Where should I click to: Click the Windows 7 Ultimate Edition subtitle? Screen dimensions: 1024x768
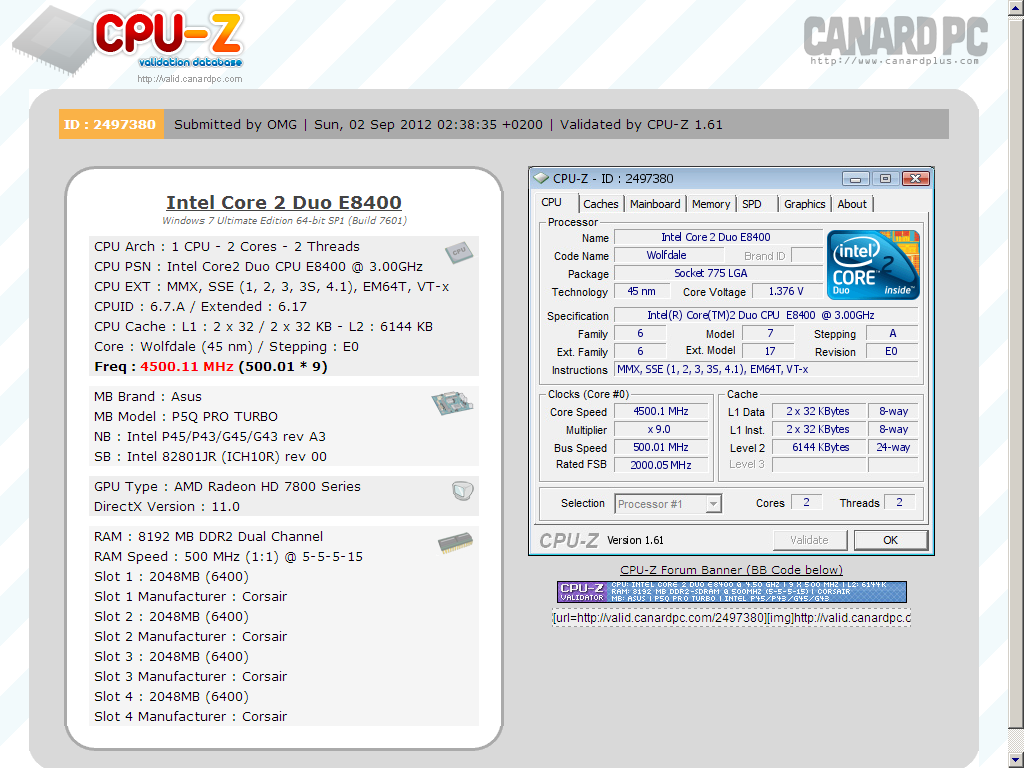(x=284, y=221)
